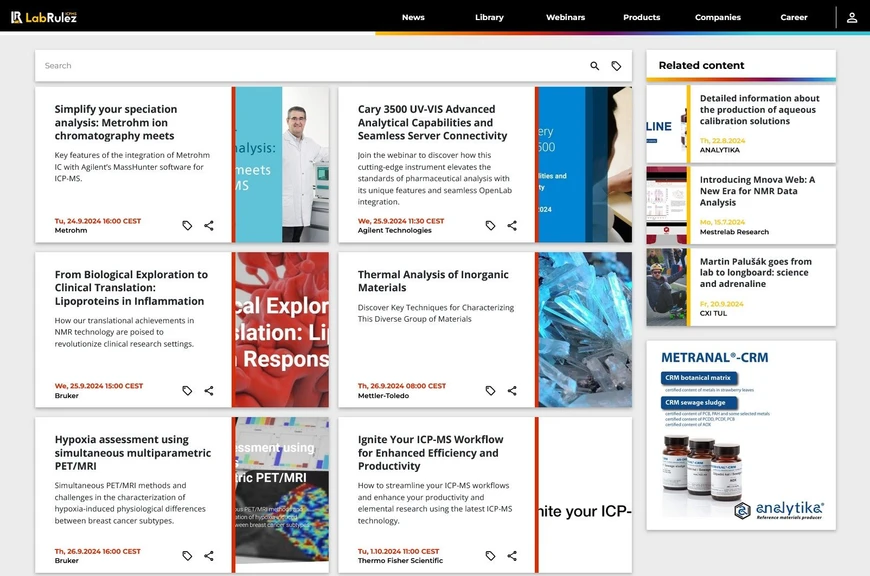Click the Mnova Web screenshot thumbnail
The height and width of the screenshot is (576, 870).
(666, 205)
